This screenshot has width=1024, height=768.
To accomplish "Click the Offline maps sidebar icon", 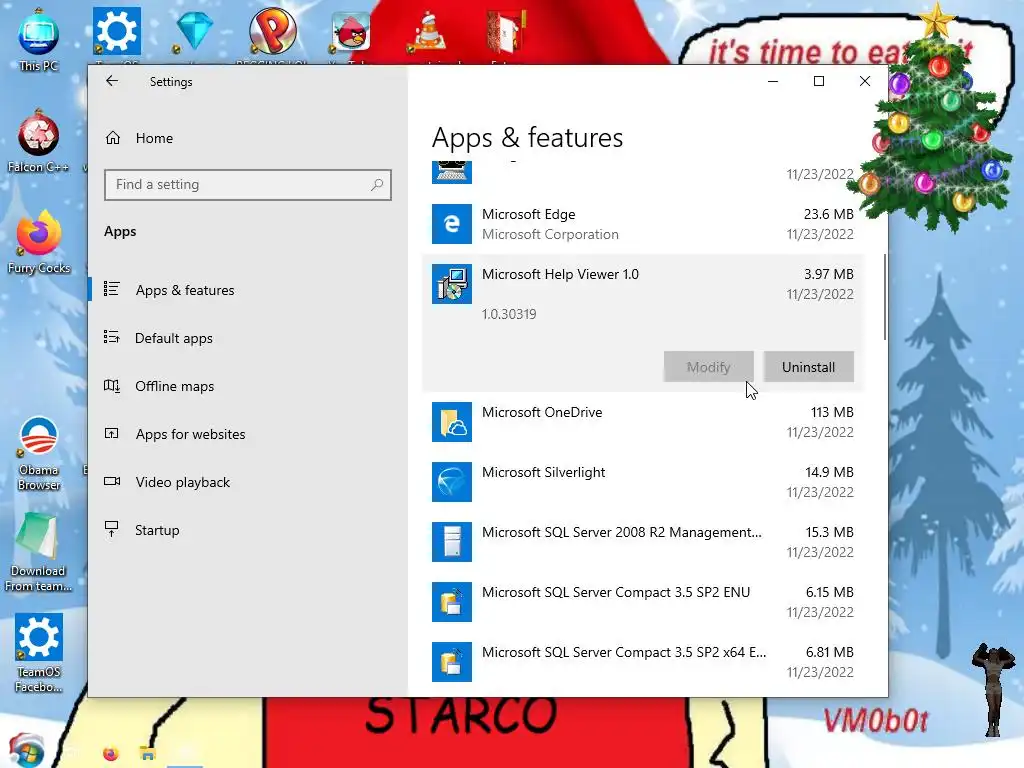I will 112,385.
